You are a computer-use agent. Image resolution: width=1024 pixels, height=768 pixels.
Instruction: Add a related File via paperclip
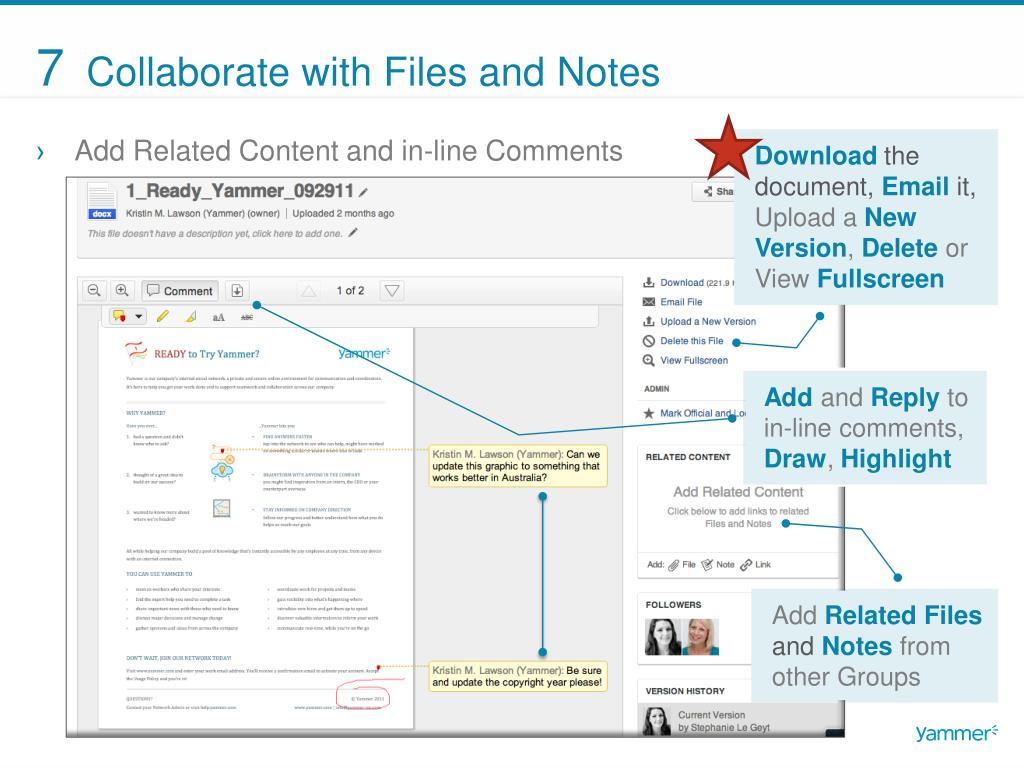coord(682,565)
